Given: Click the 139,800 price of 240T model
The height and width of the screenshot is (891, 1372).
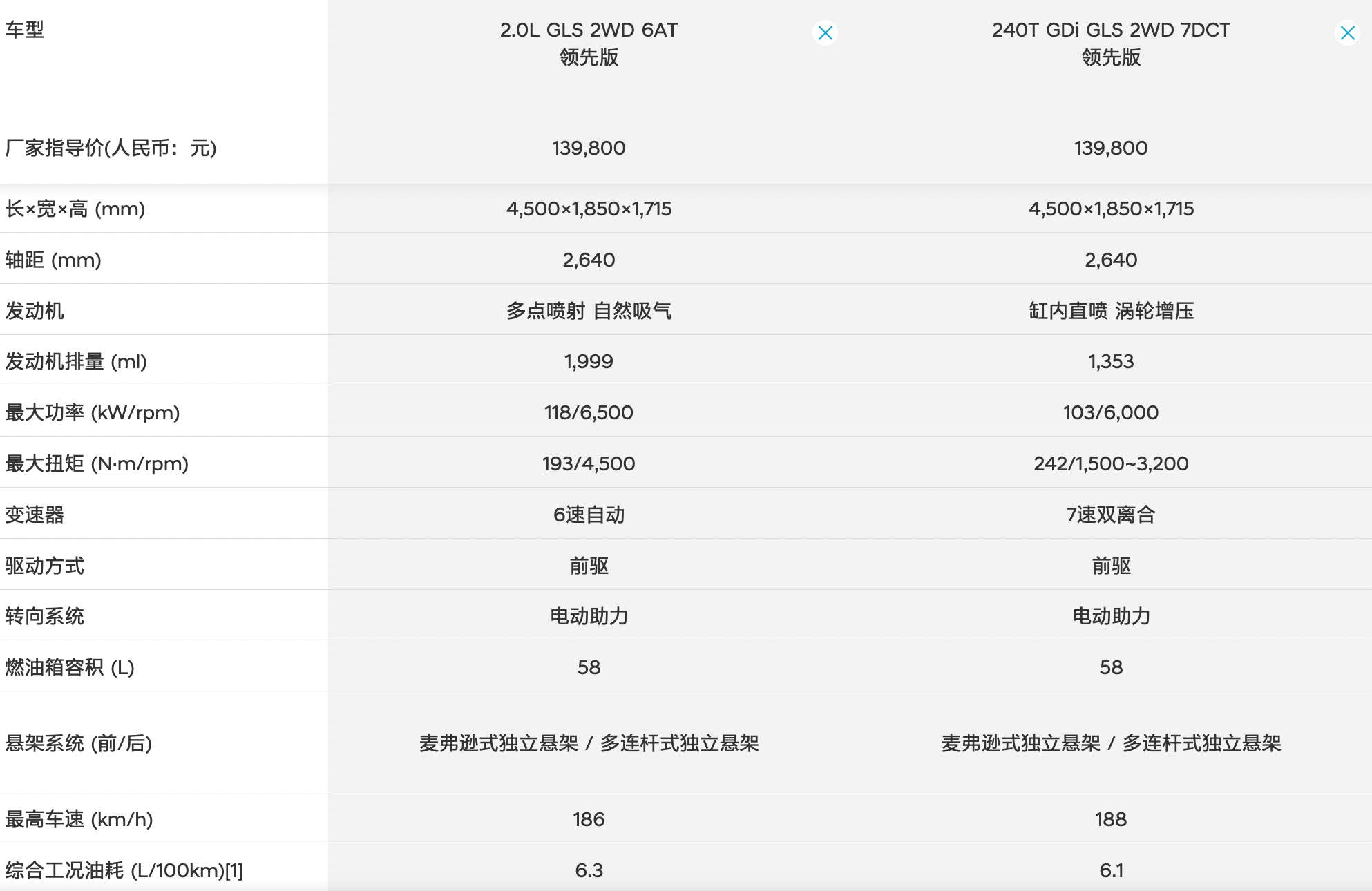Looking at the screenshot, I should (x=1111, y=148).
